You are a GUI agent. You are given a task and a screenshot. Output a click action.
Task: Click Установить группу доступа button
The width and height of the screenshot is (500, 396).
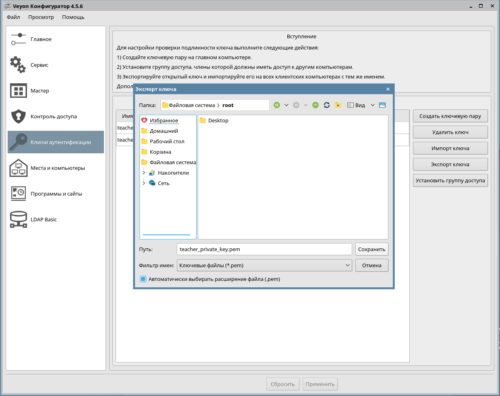click(x=450, y=180)
